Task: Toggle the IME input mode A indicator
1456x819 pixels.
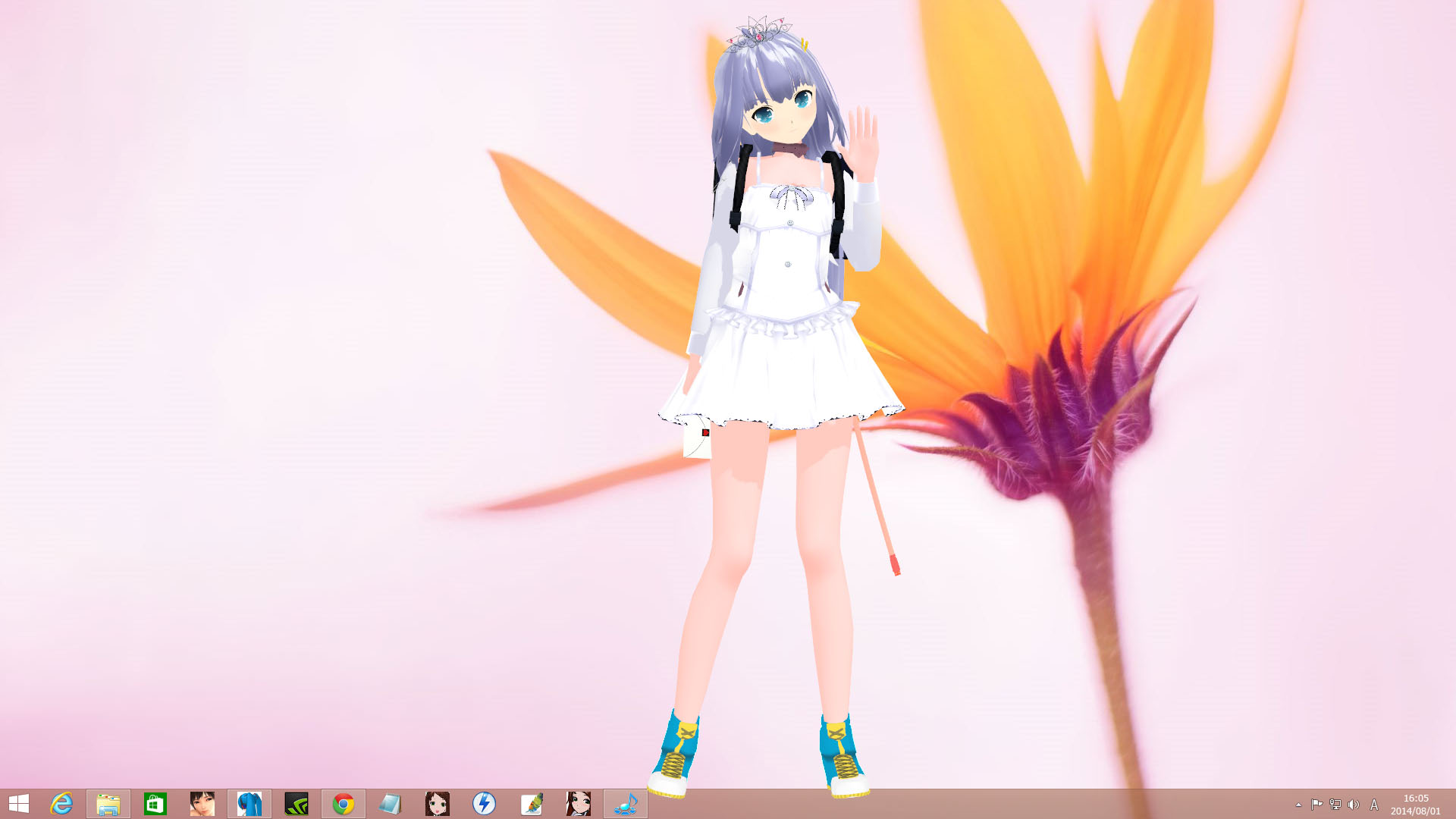Action: [1374, 805]
